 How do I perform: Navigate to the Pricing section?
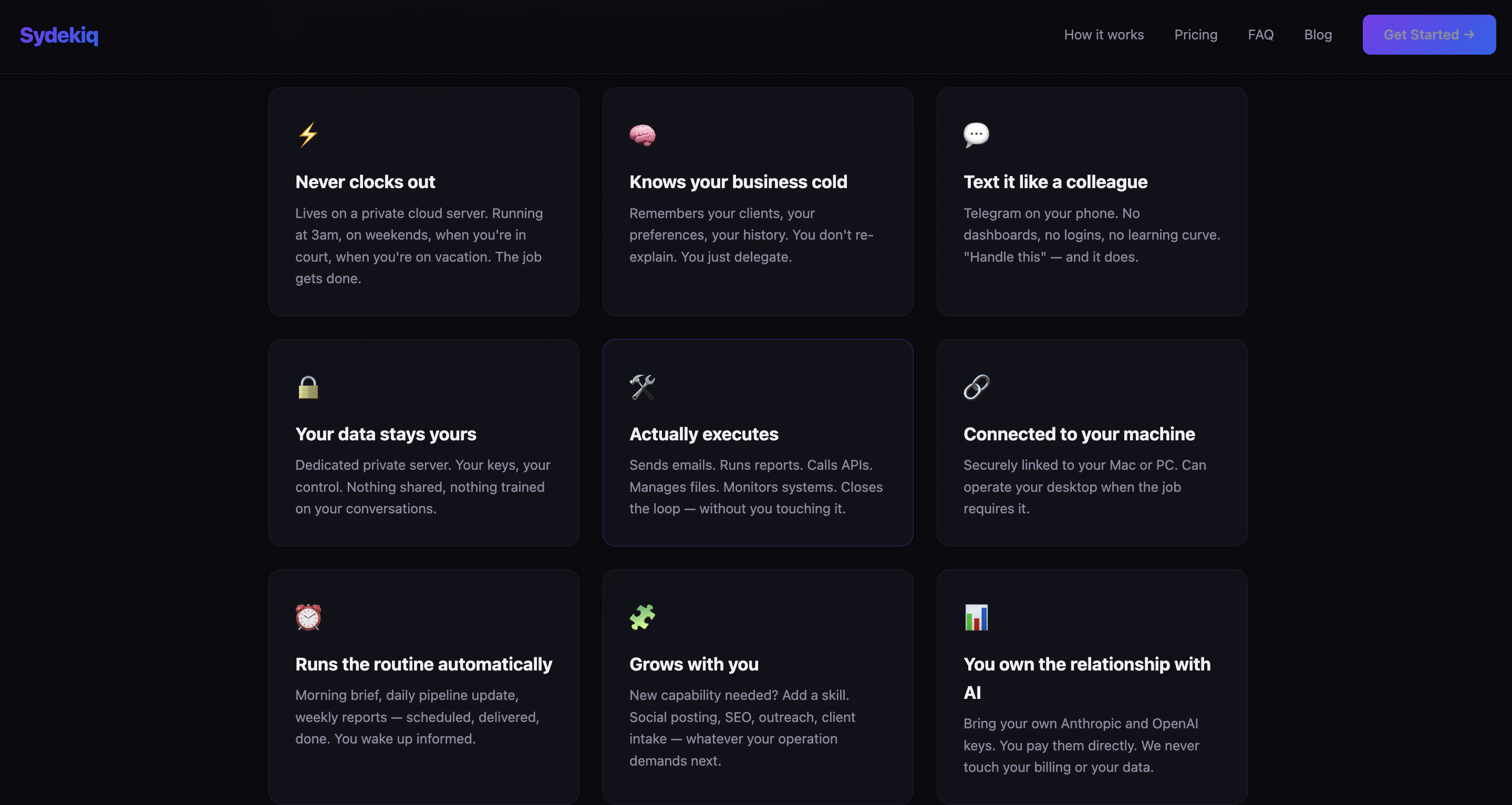1196,35
